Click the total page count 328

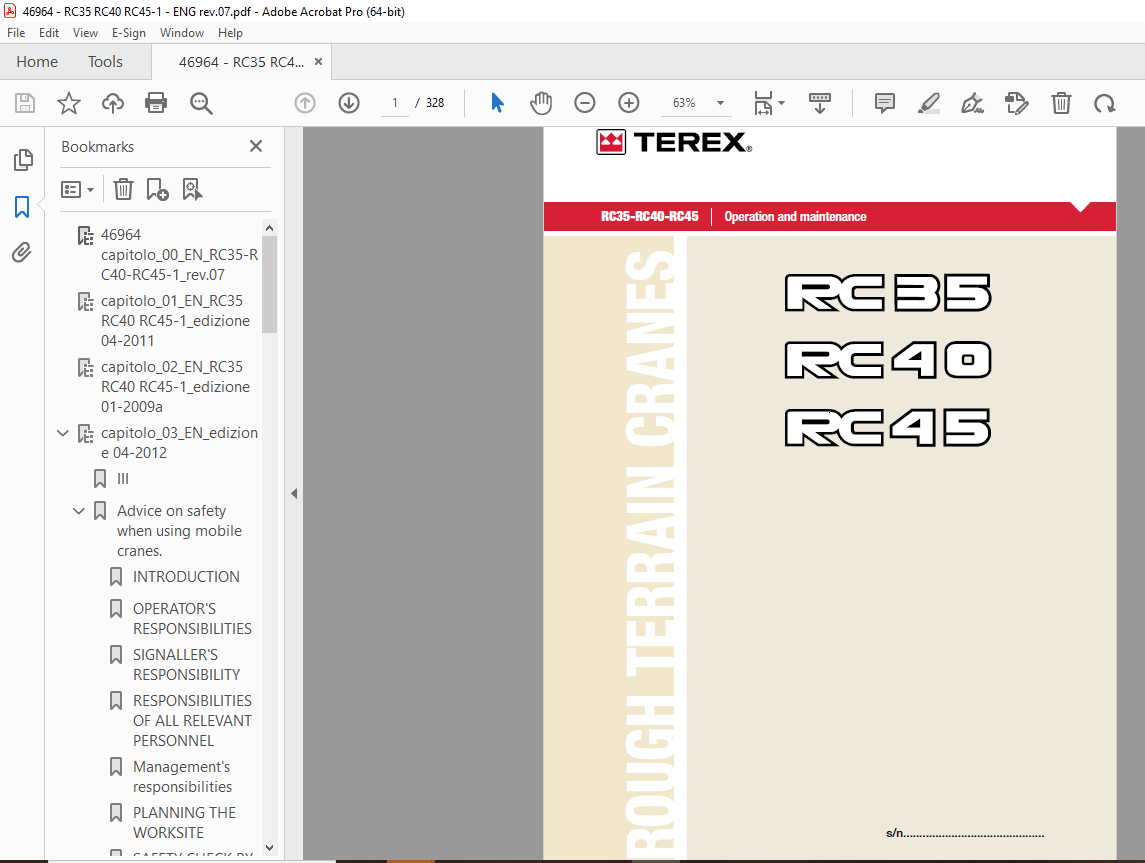(x=435, y=103)
